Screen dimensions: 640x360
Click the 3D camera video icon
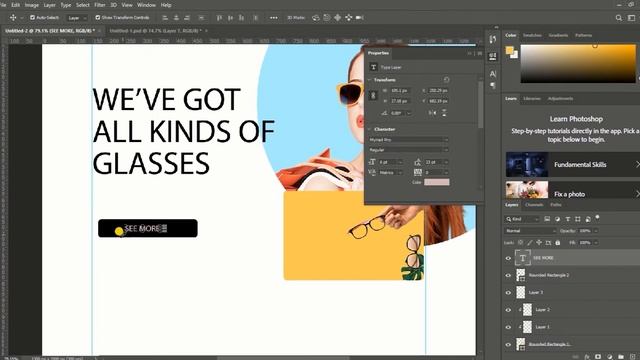click(x=360, y=18)
